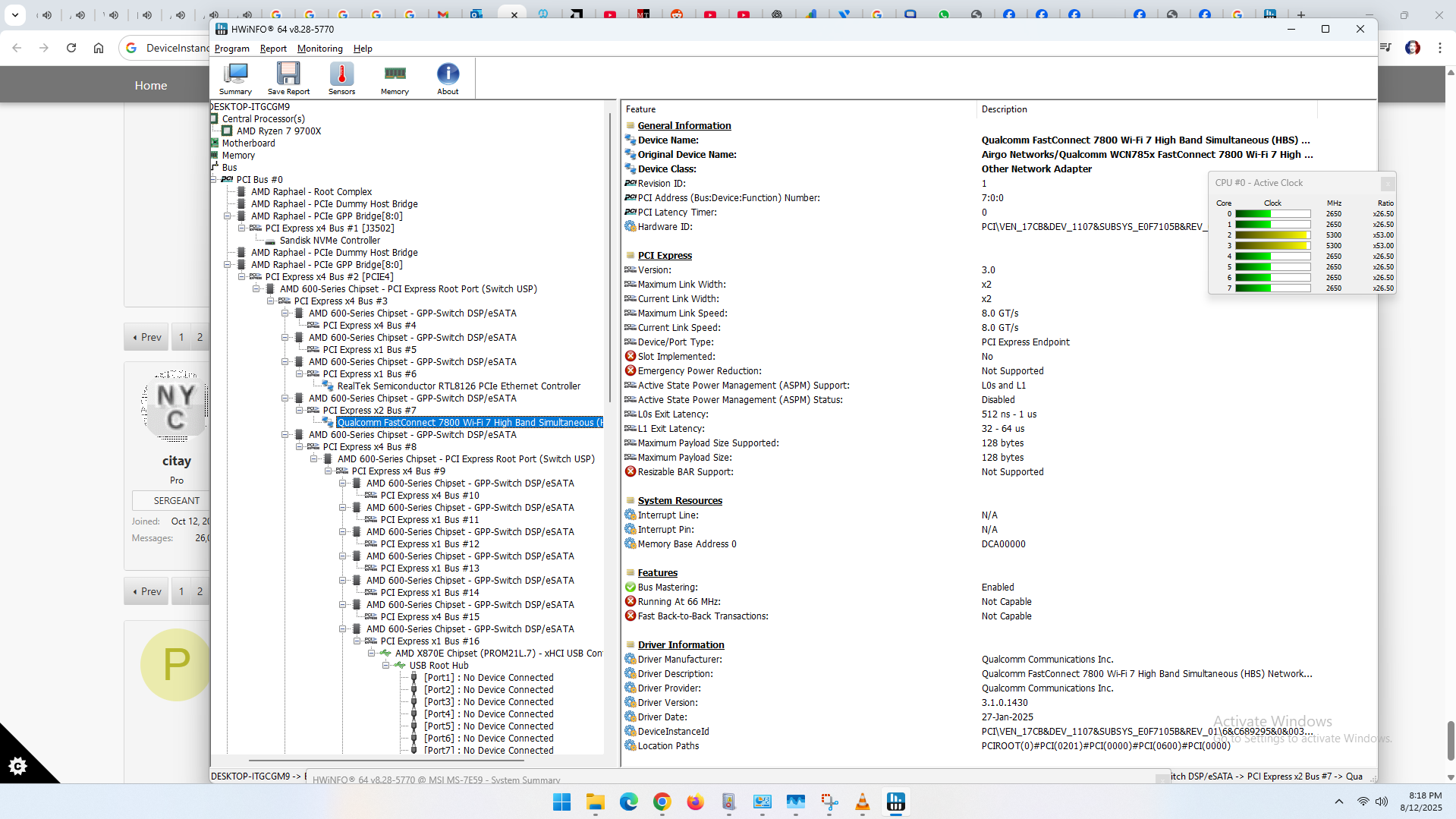This screenshot has height=819, width=1456.
Task: Click the Chrome icon in taskbar
Action: coord(662,802)
